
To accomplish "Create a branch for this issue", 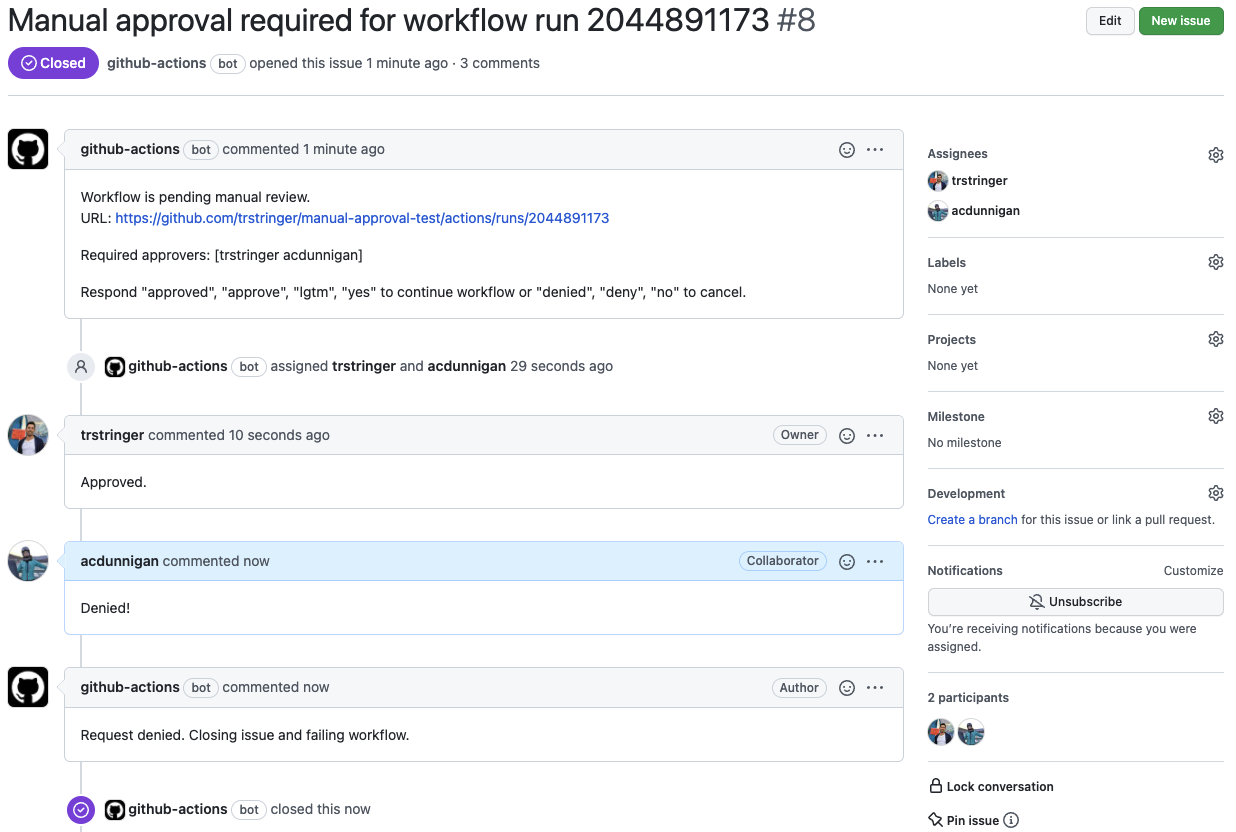I will (971, 519).
